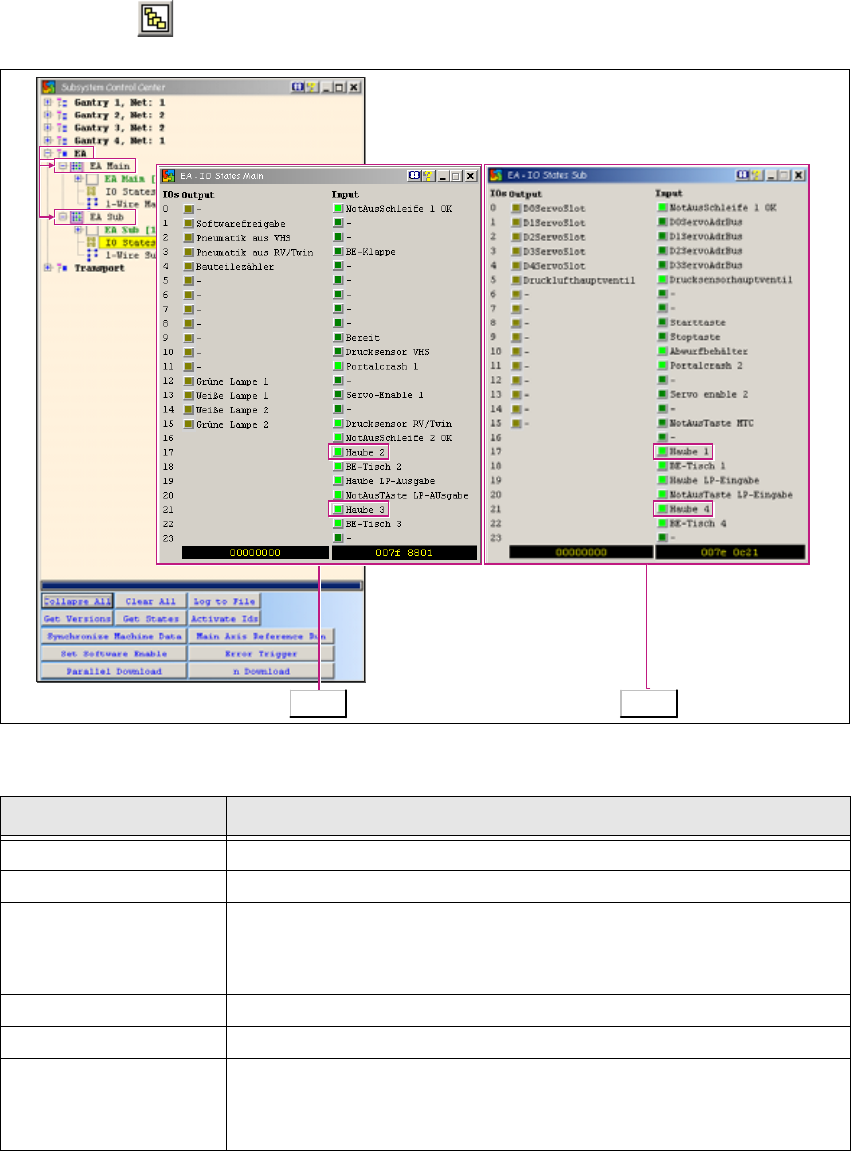Toggle the D0ServoSlot output in Sub window
This screenshot has height=1151, width=851.
[x=516, y=208]
